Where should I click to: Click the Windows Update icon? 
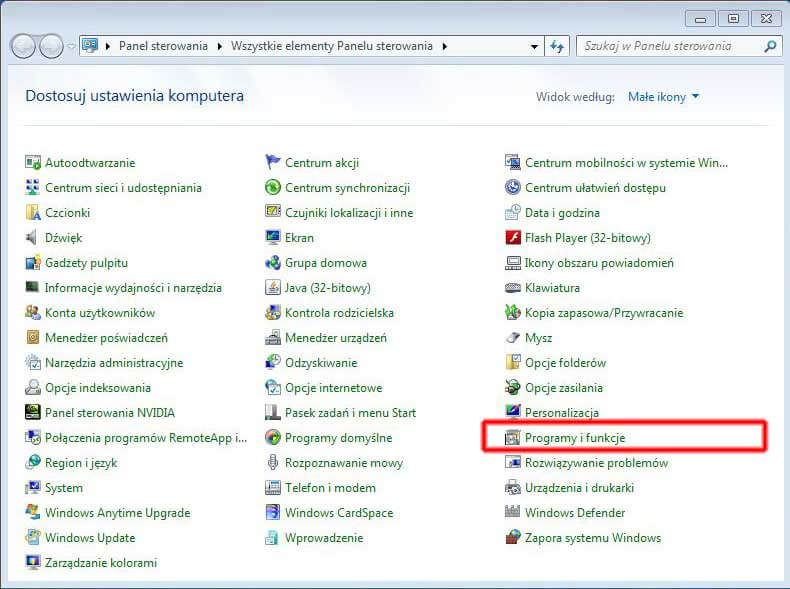[33, 538]
